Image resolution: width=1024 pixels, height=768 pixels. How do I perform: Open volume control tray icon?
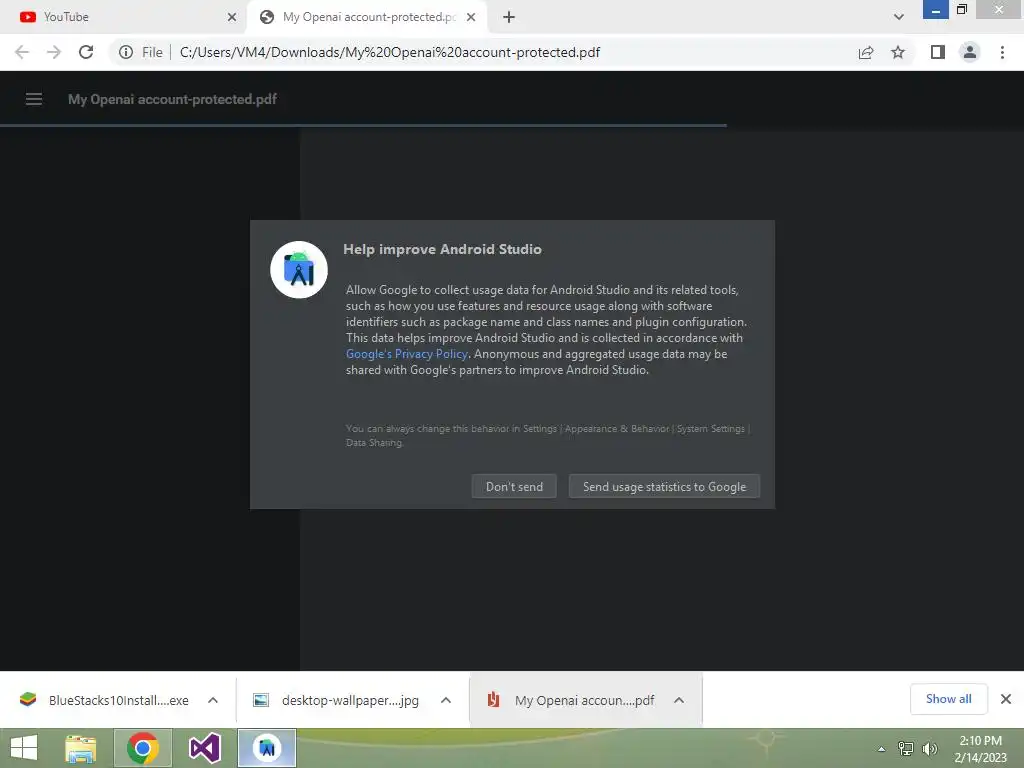click(x=930, y=749)
